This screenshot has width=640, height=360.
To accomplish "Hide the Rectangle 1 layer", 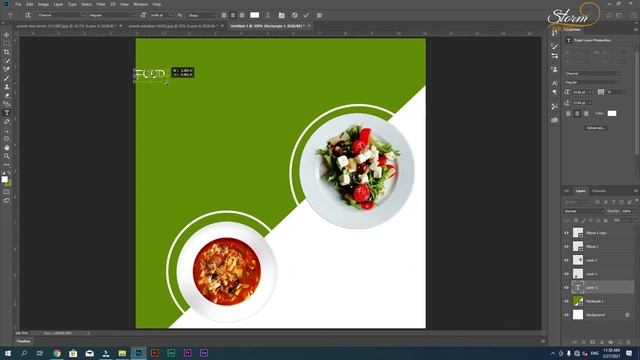I will click(567, 301).
